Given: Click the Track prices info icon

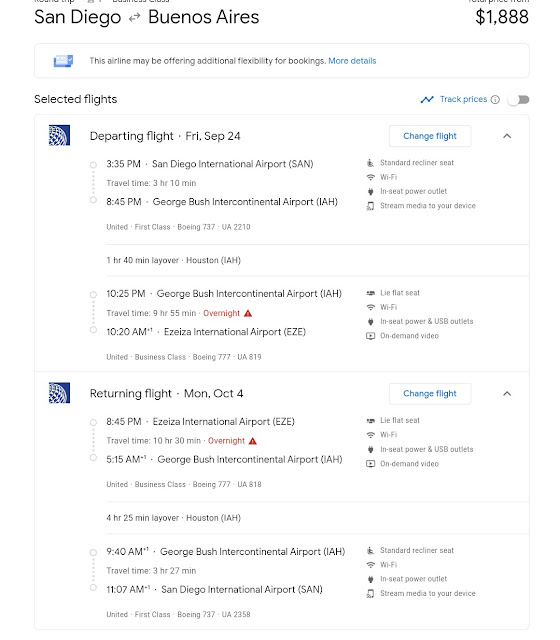Looking at the screenshot, I should (x=495, y=100).
